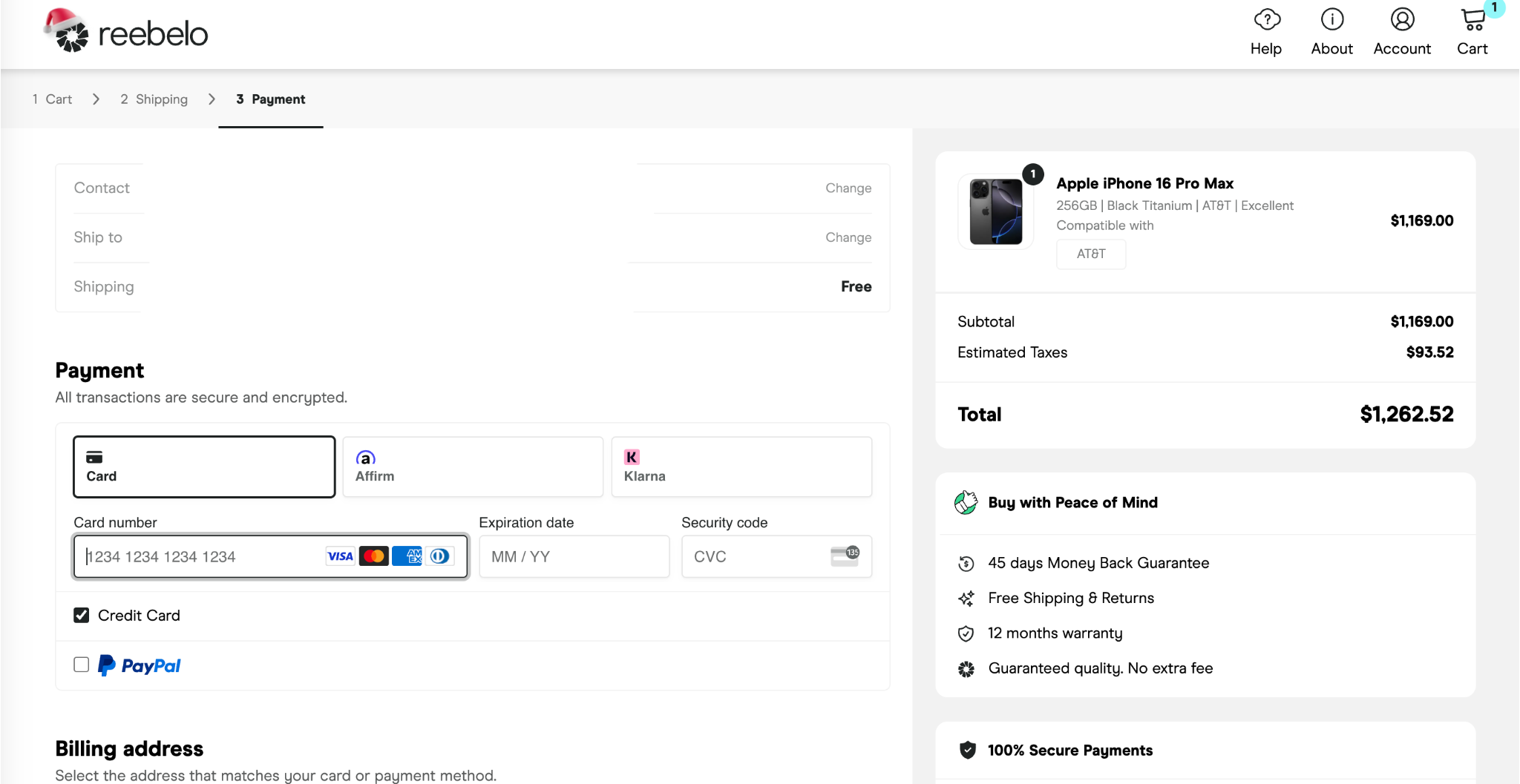This screenshot has height=784, width=1520.
Task: Click the Payment step tab
Action: (x=271, y=99)
